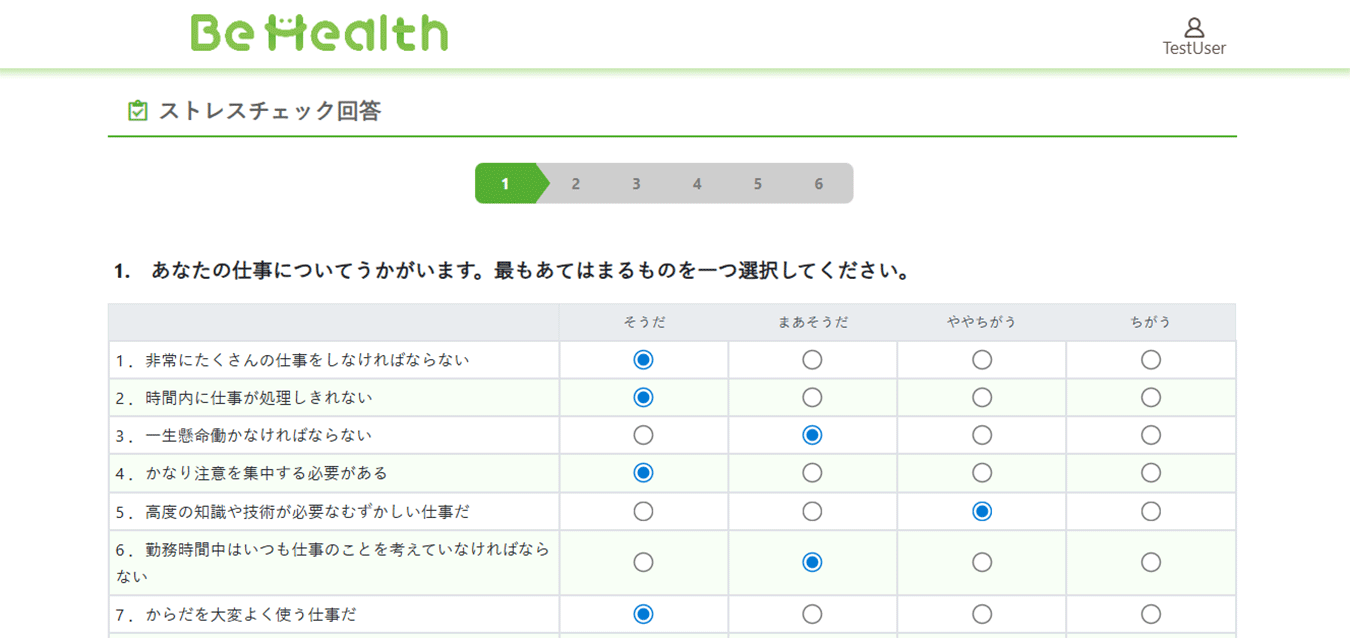Select まあそうだ for question 1
The width and height of the screenshot is (1350, 638).
pyautogui.click(x=812, y=359)
